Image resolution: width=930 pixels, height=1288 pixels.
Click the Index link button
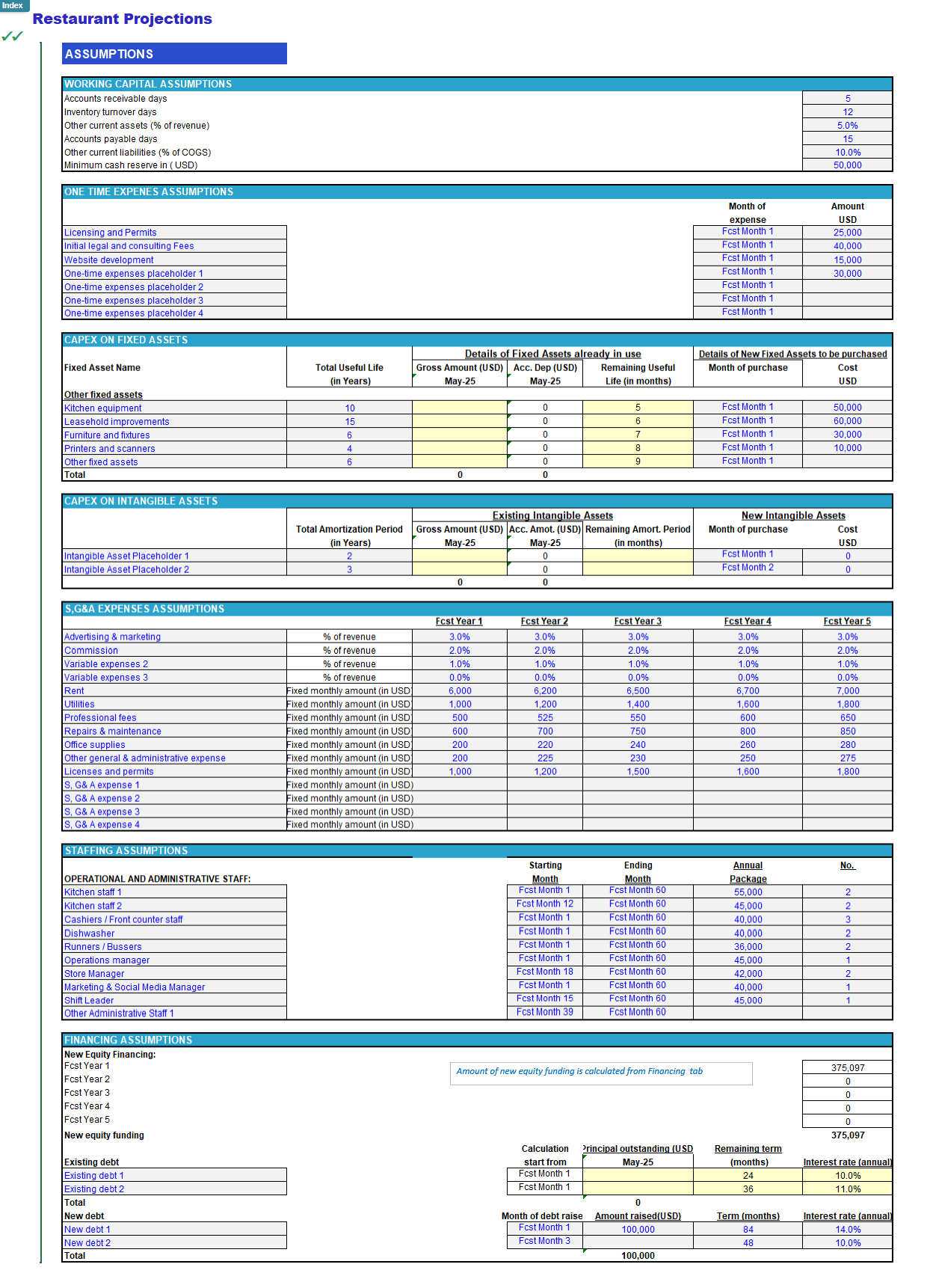pyautogui.click(x=13, y=5)
